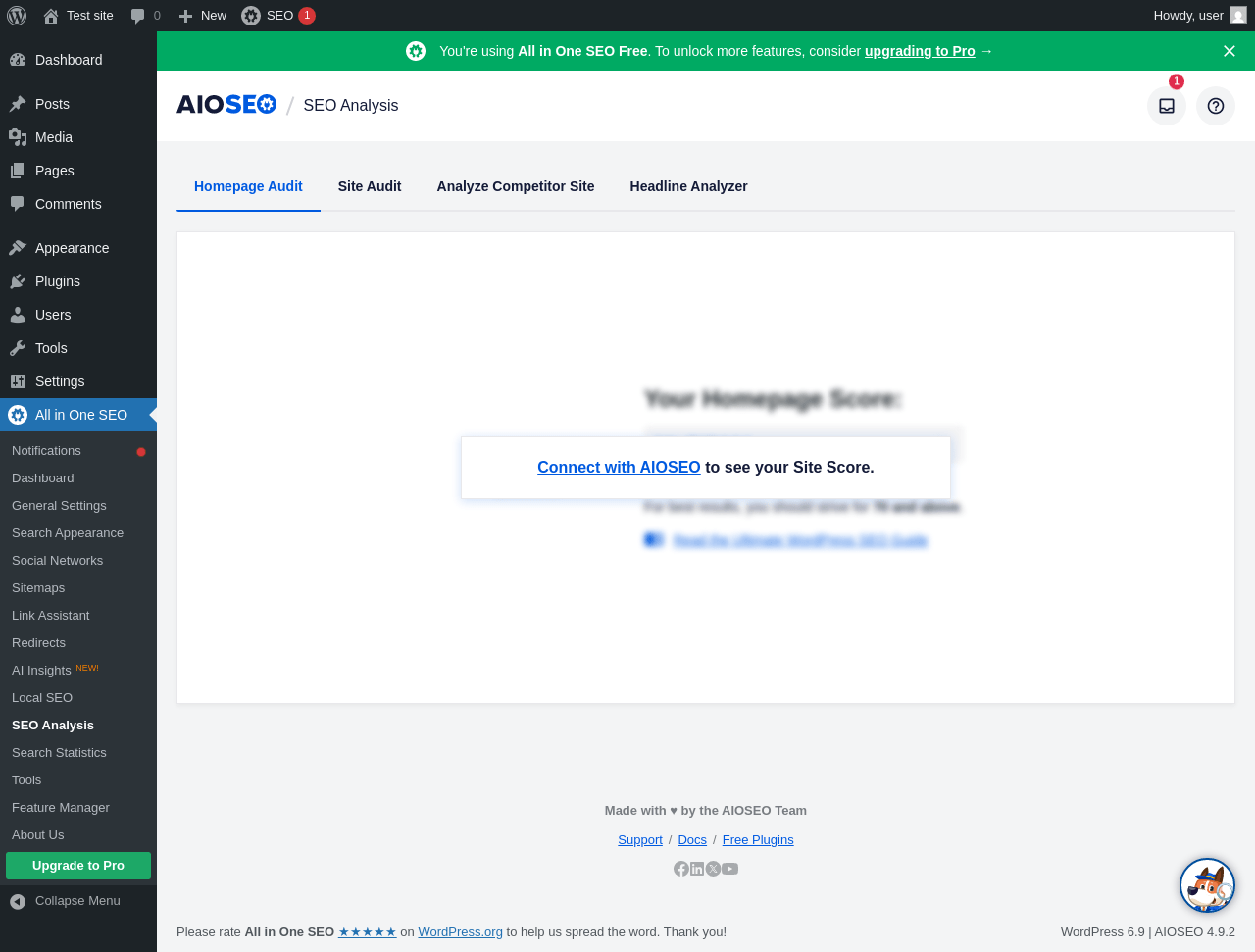Click the Test site home icon
1255x952 pixels.
(x=51, y=16)
